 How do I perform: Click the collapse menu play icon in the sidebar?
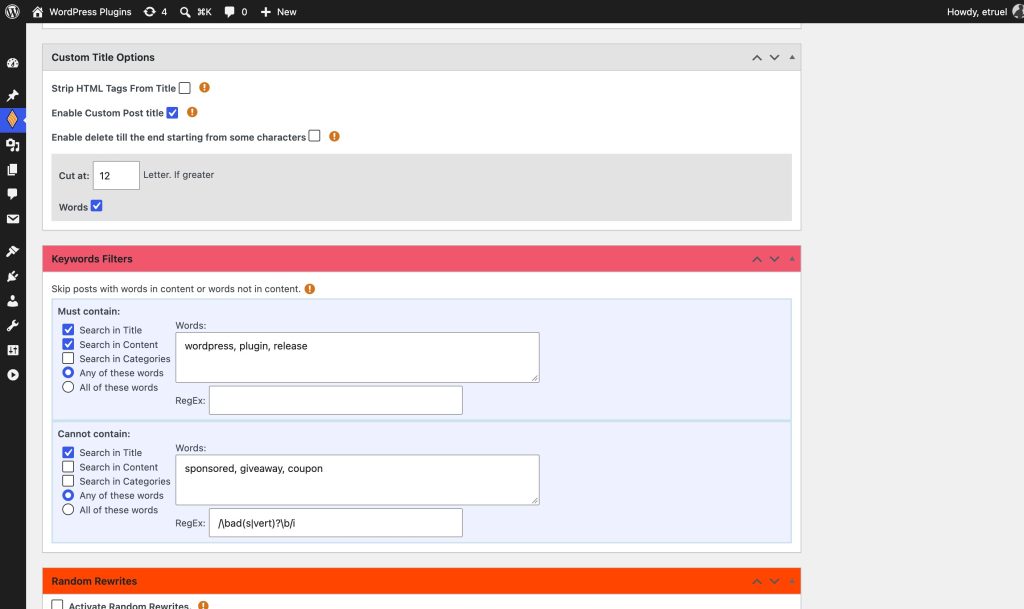pos(12,375)
